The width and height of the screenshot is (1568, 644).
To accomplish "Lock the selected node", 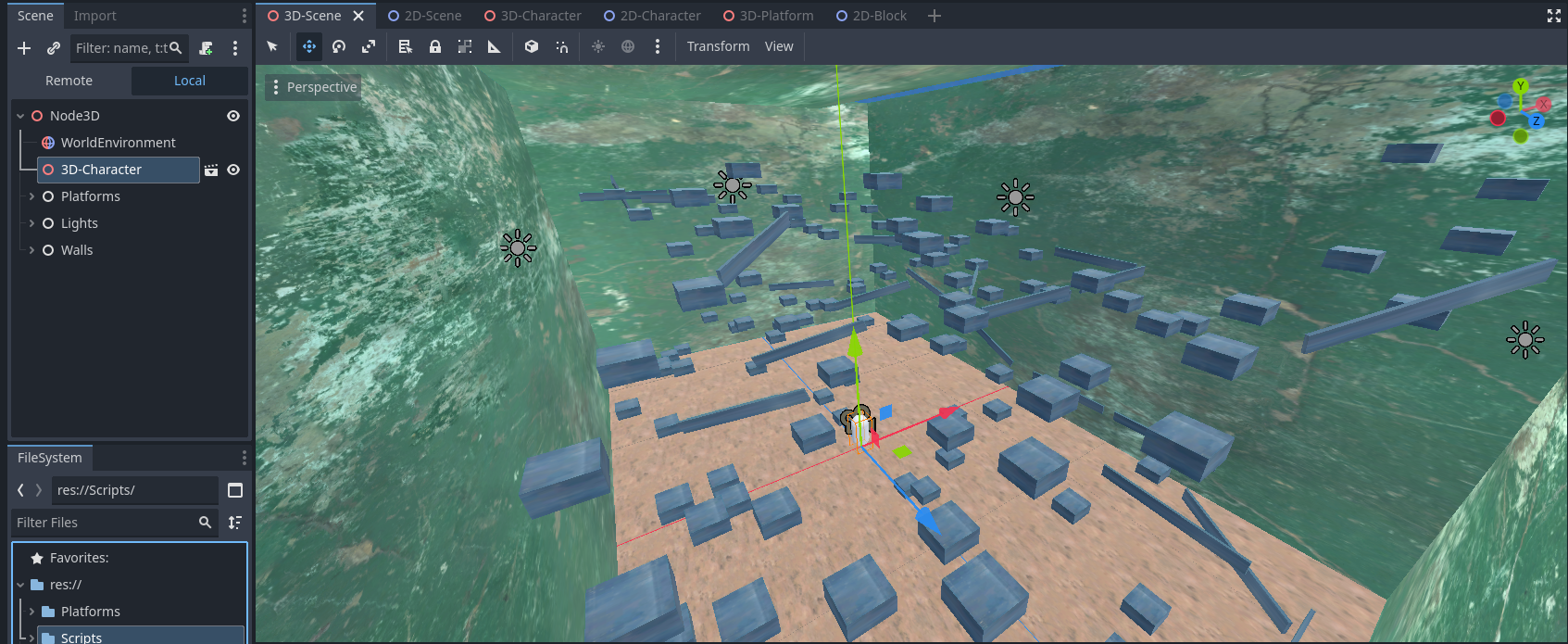I will point(435,46).
